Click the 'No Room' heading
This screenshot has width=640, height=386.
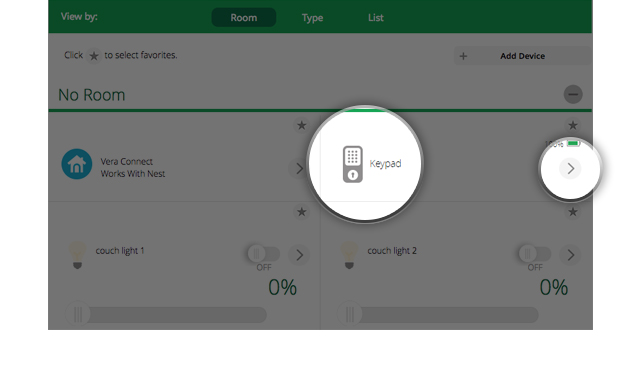pos(92,95)
